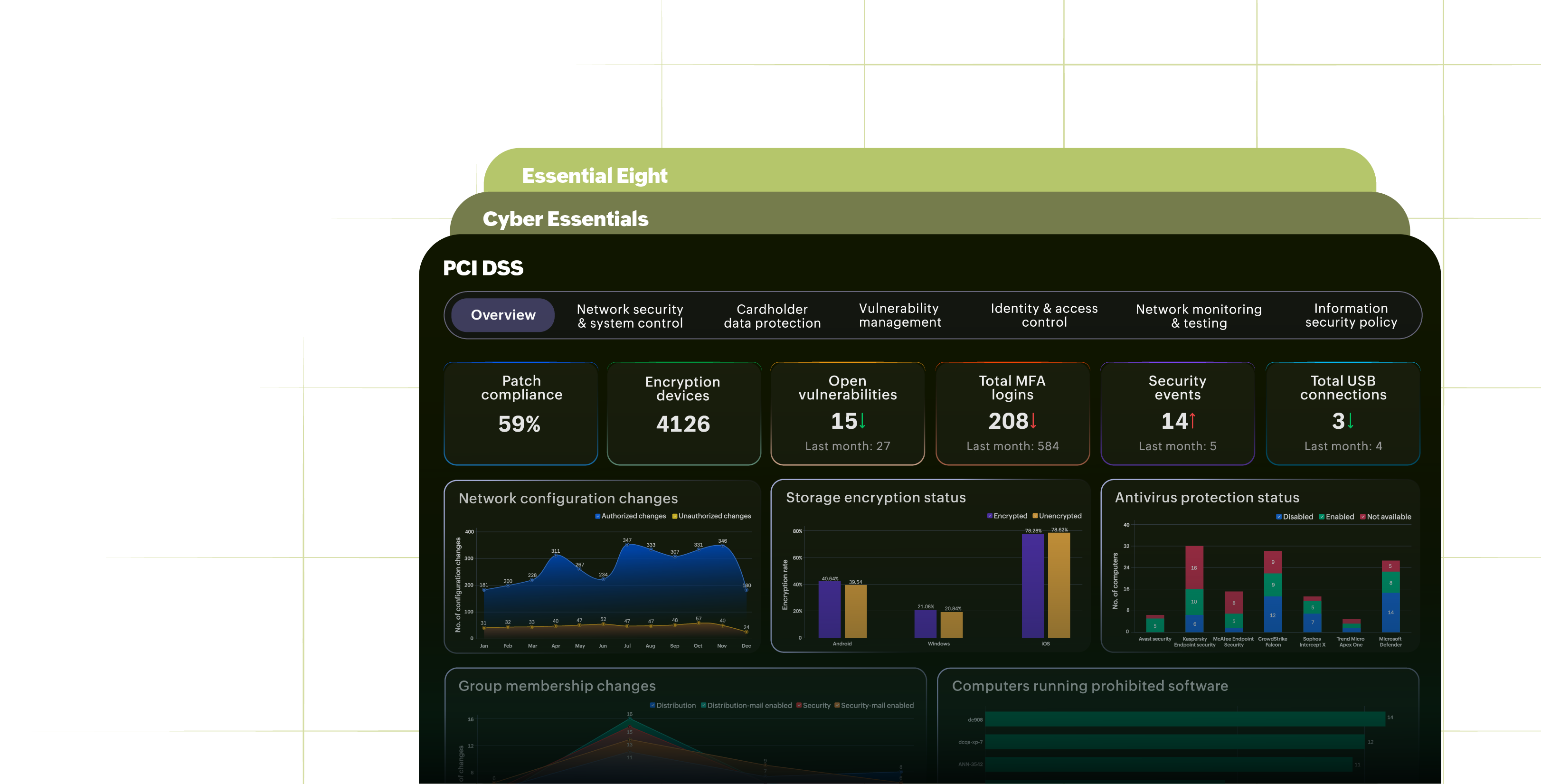Click the dc908 prohibited software bar
Screen dimensions: 1541x784
[1185, 719]
